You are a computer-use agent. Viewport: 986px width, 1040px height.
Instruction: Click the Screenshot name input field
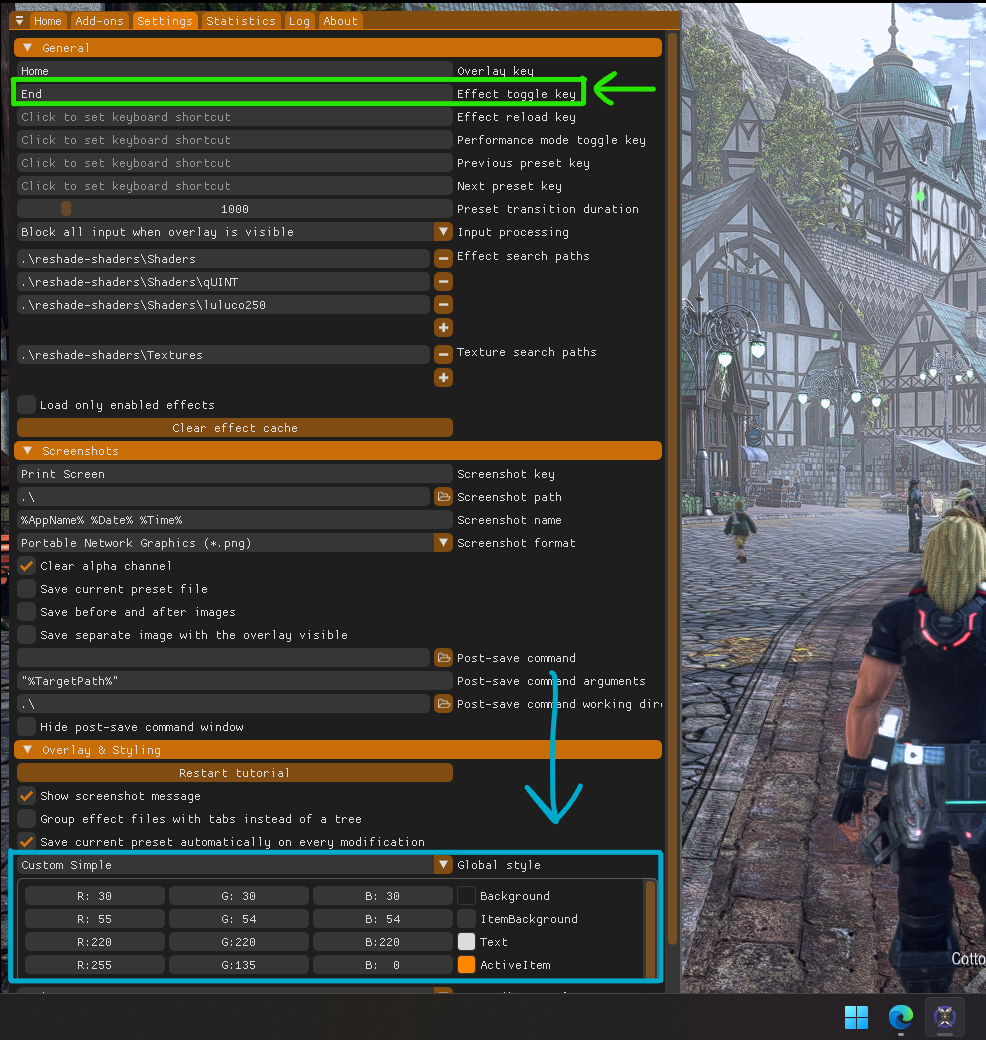235,520
